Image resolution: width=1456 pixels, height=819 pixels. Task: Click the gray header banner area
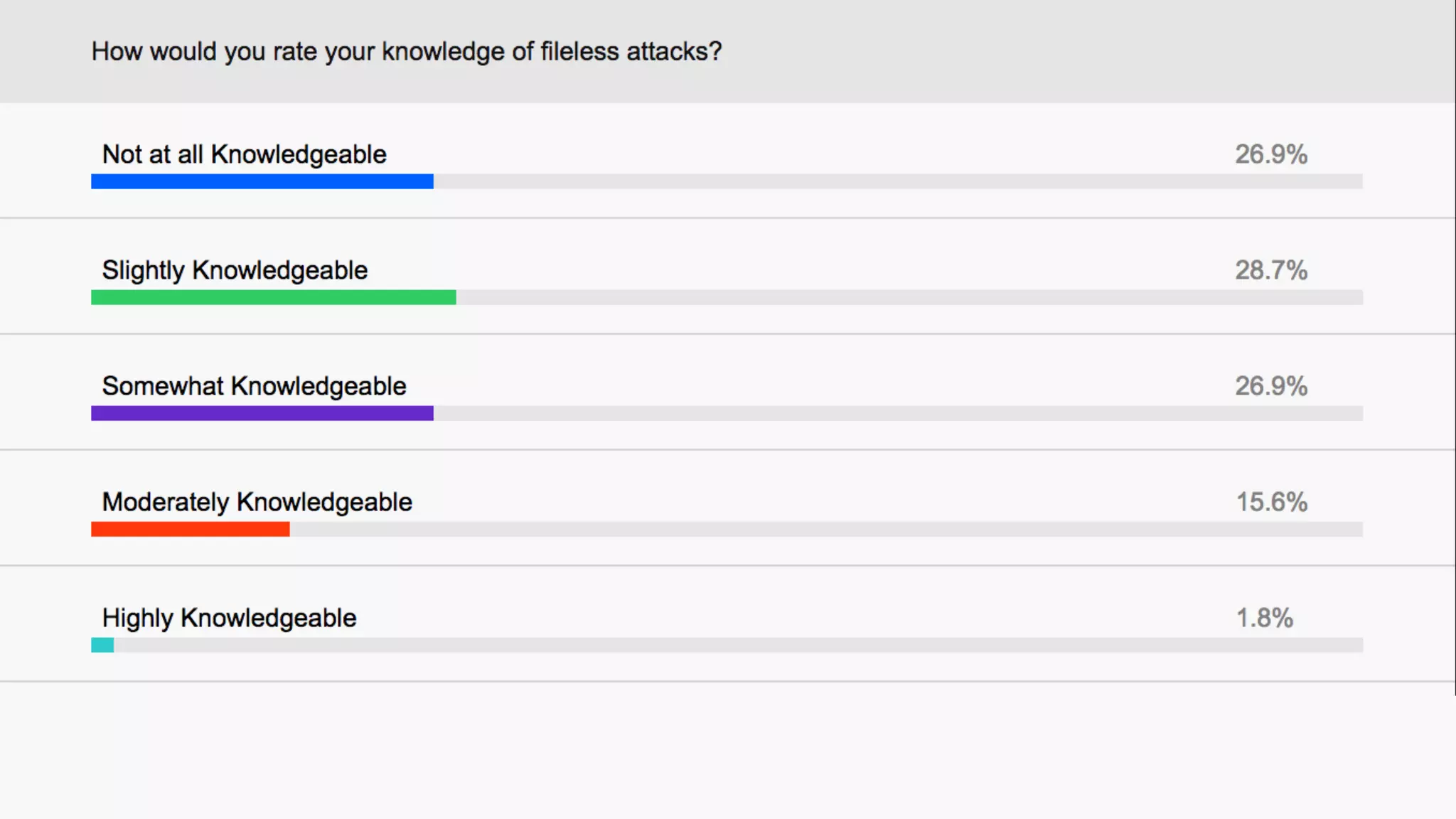(1066, 51)
